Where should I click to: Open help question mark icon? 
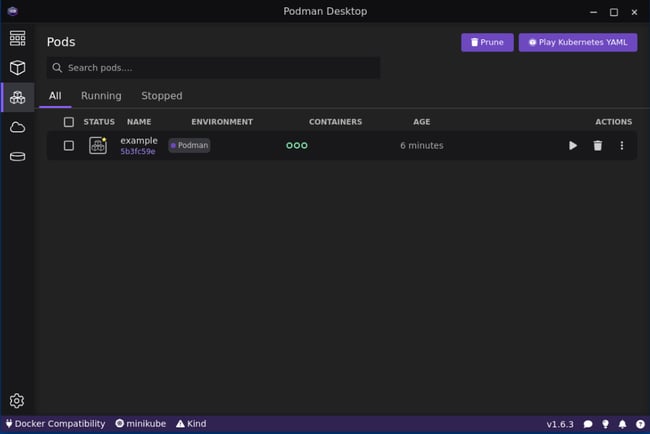[640, 424]
